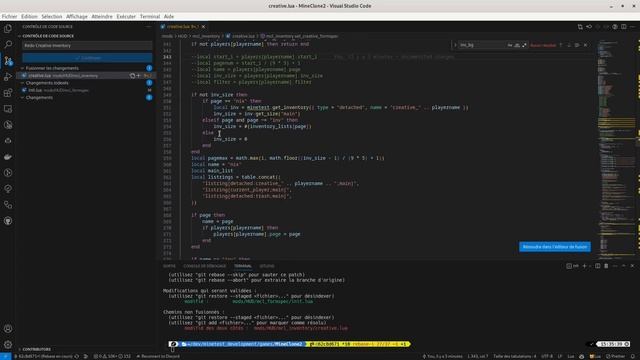Click the Continuer commit button
This screenshot has height=360, width=640.
[x=87, y=58]
